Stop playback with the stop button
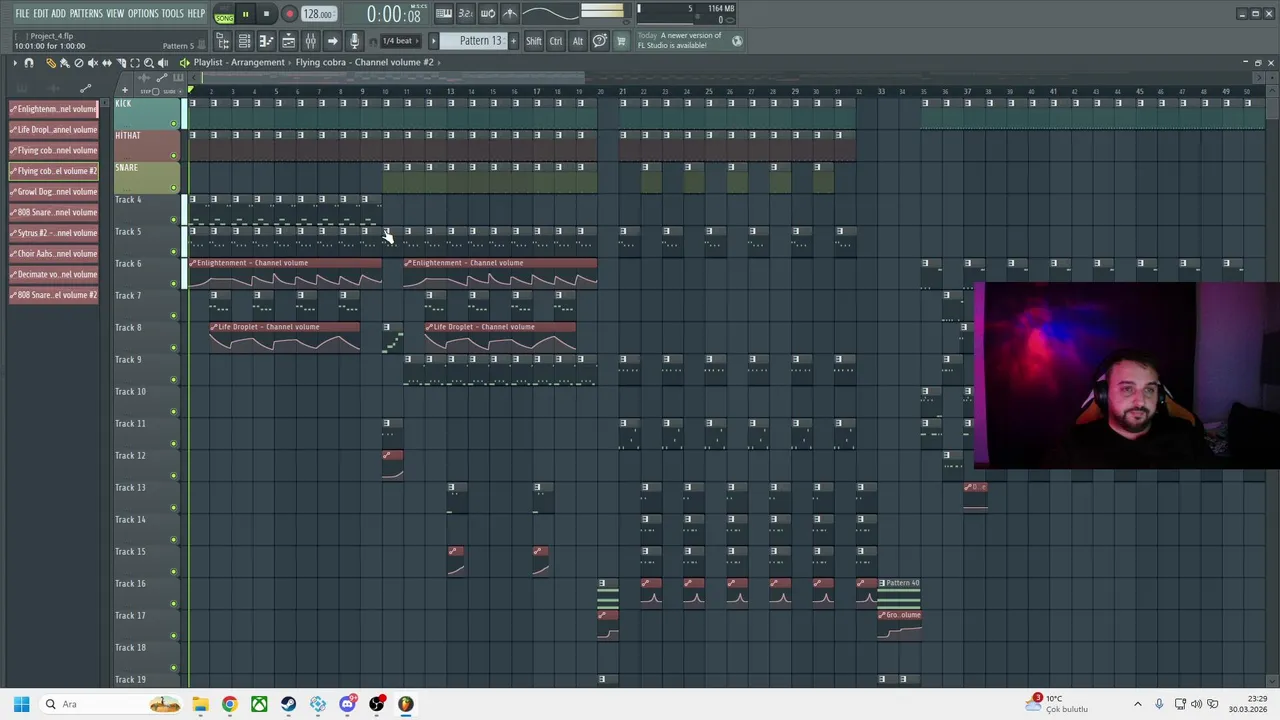Viewport: 1280px width, 720px height. coord(267,14)
